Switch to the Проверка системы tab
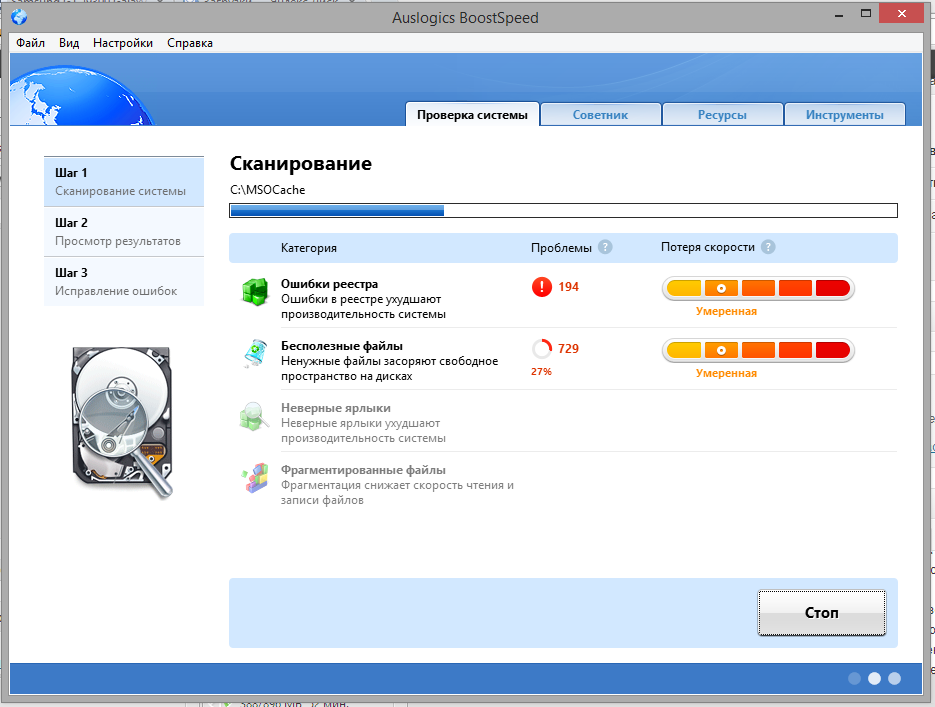This screenshot has height=707, width=935. [472, 114]
